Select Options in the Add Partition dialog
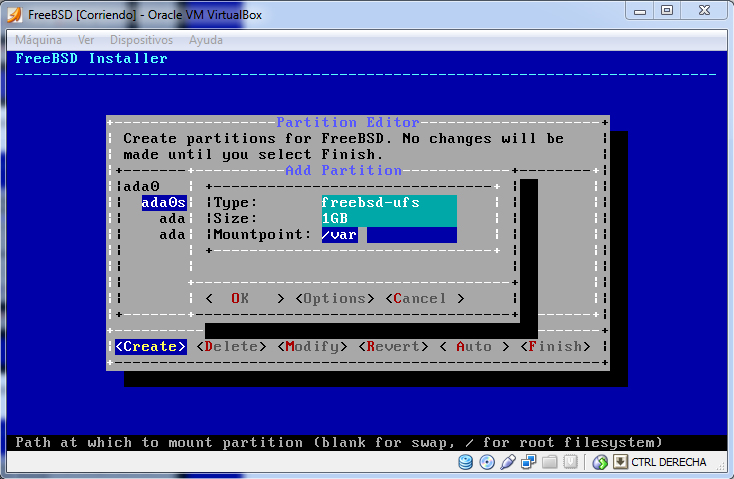 click(335, 299)
